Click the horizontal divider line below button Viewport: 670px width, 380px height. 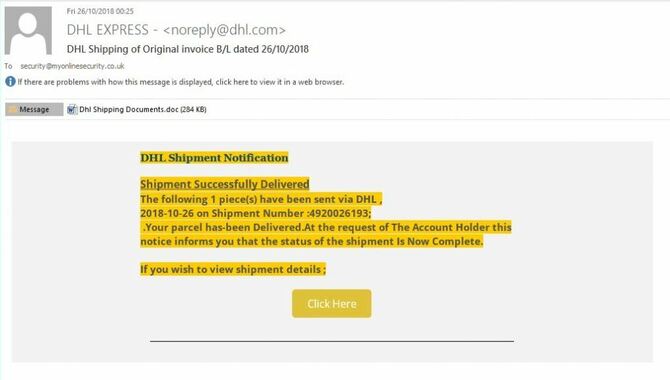point(332,341)
